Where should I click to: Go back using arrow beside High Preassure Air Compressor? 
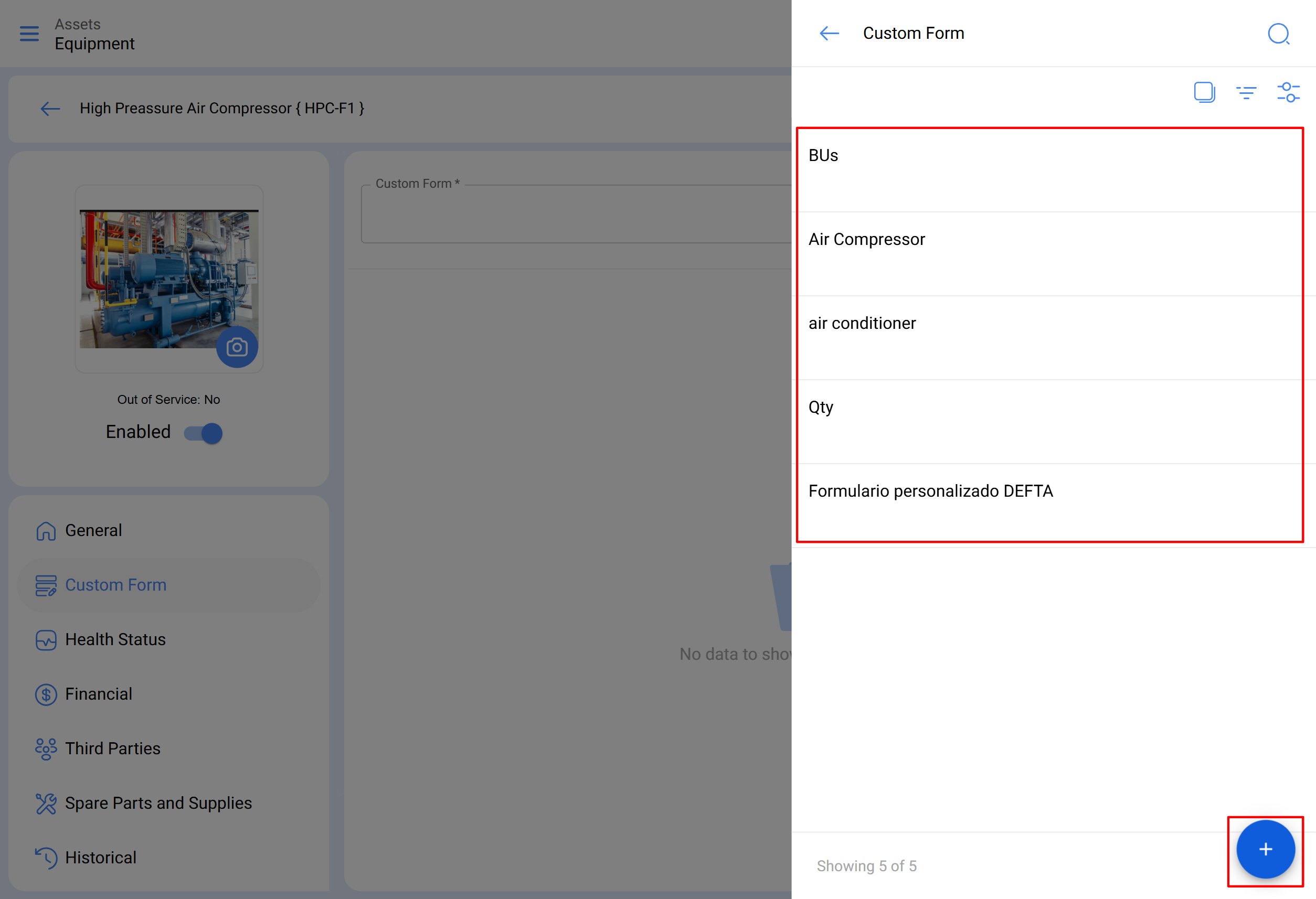(50, 108)
